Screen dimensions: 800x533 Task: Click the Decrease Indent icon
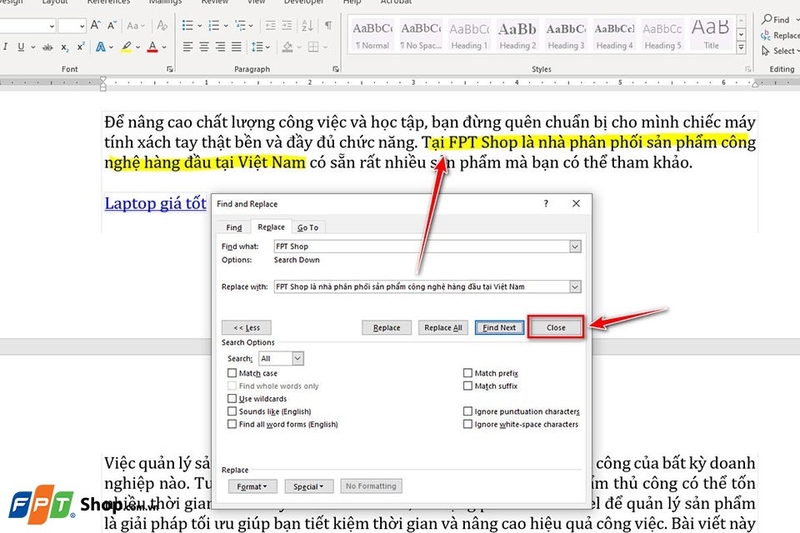[x=270, y=25]
